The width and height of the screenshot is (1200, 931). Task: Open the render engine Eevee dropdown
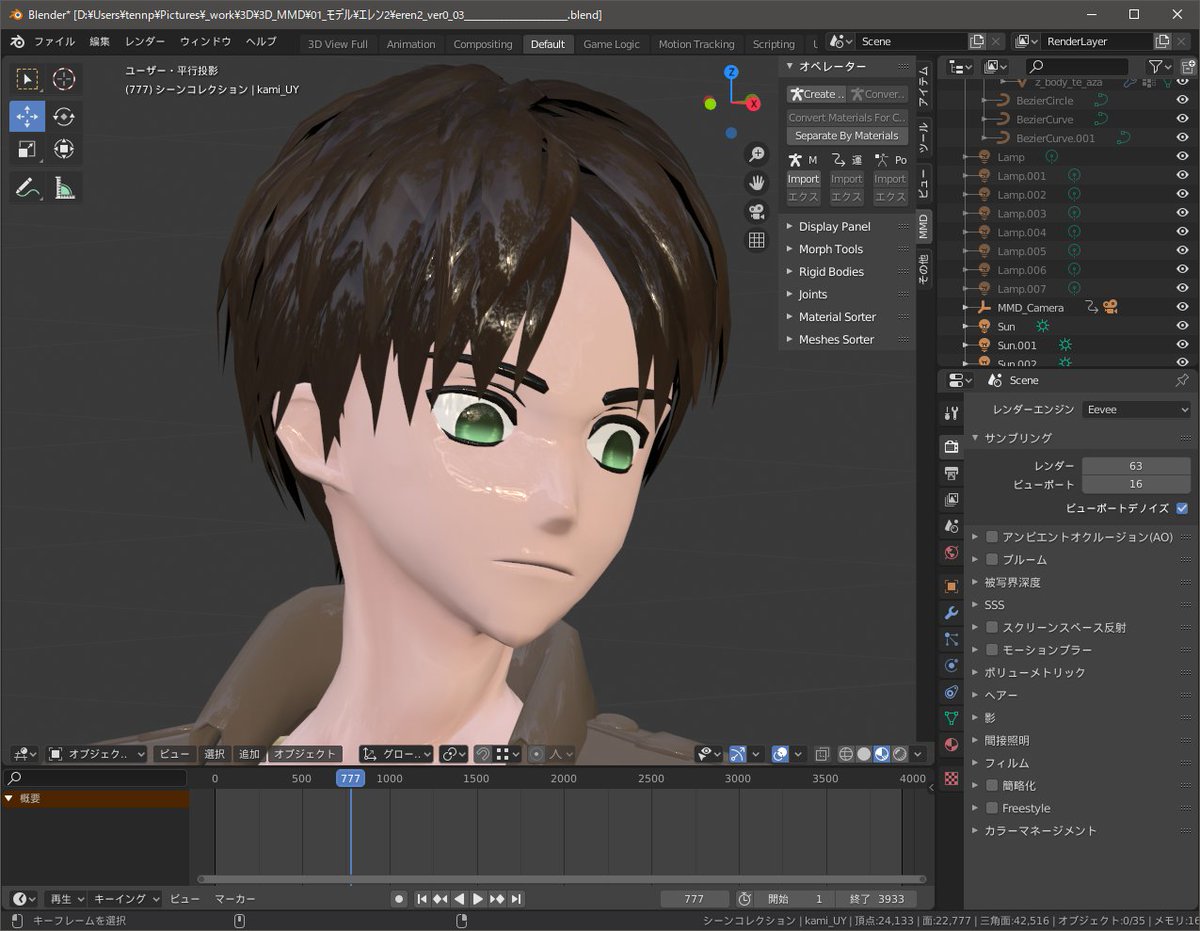coord(1137,410)
